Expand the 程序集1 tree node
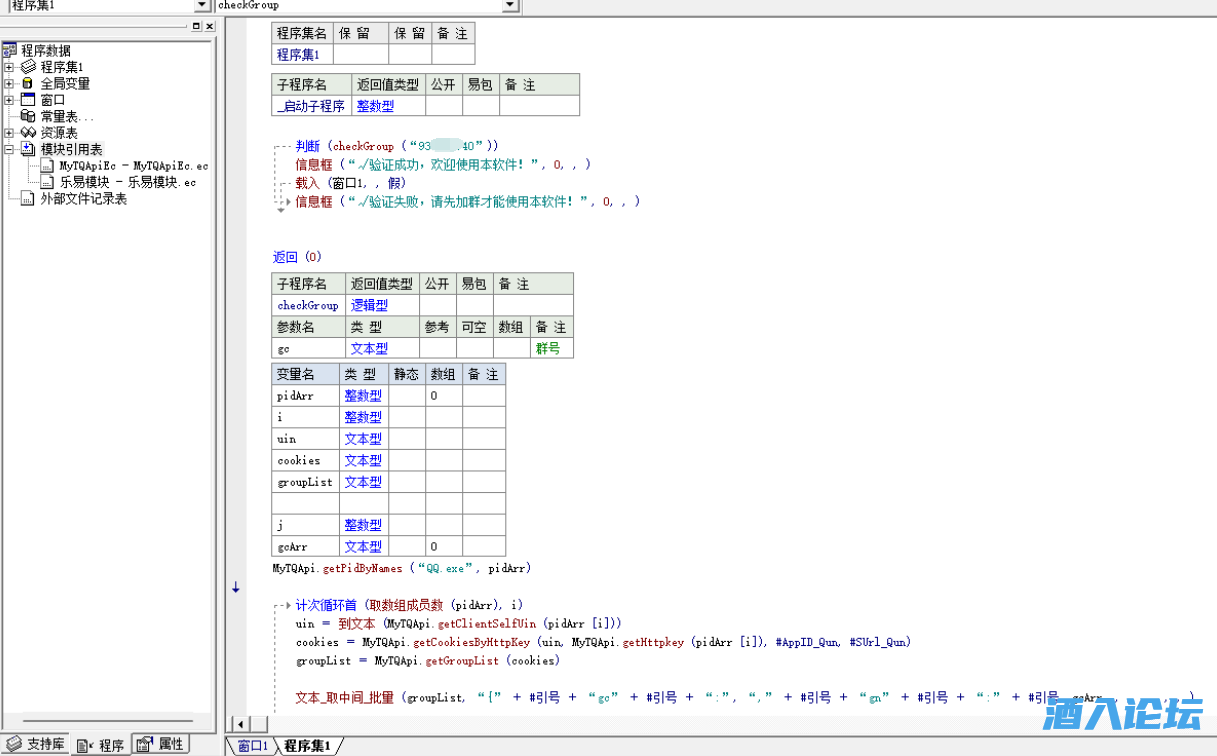Image resolution: width=1217 pixels, height=756 pixels. pos(9,67)
